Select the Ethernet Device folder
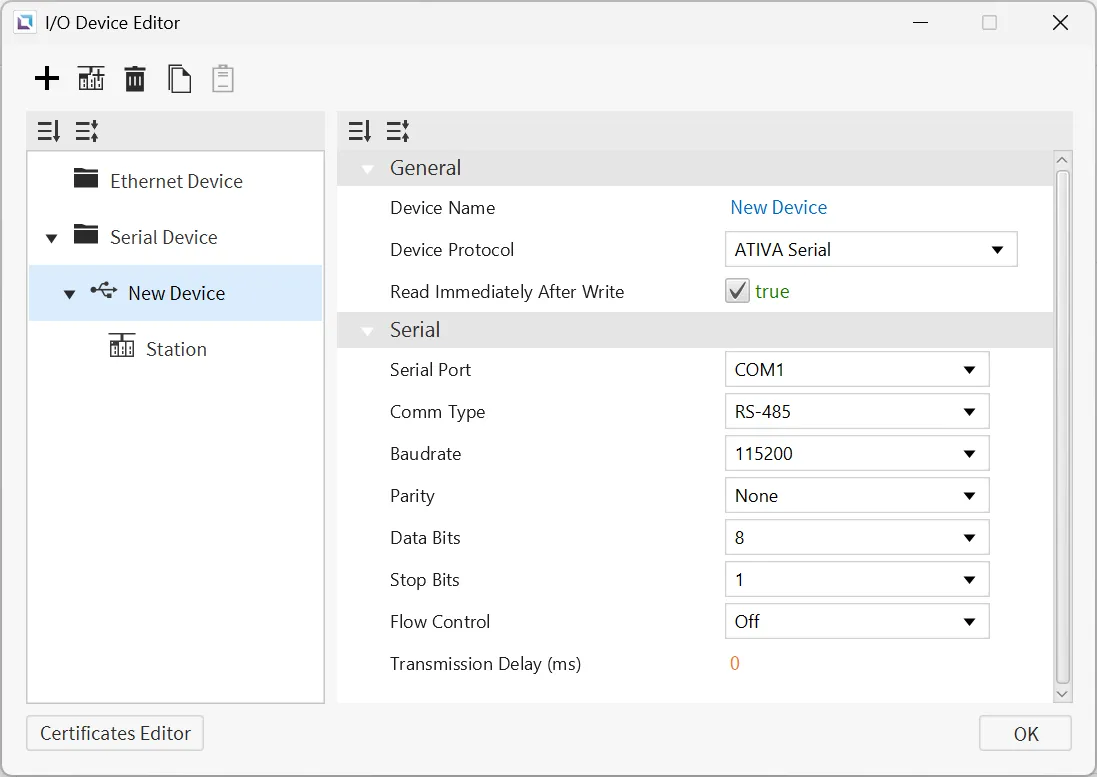1097x777 pixels. [x=176, y=181]
